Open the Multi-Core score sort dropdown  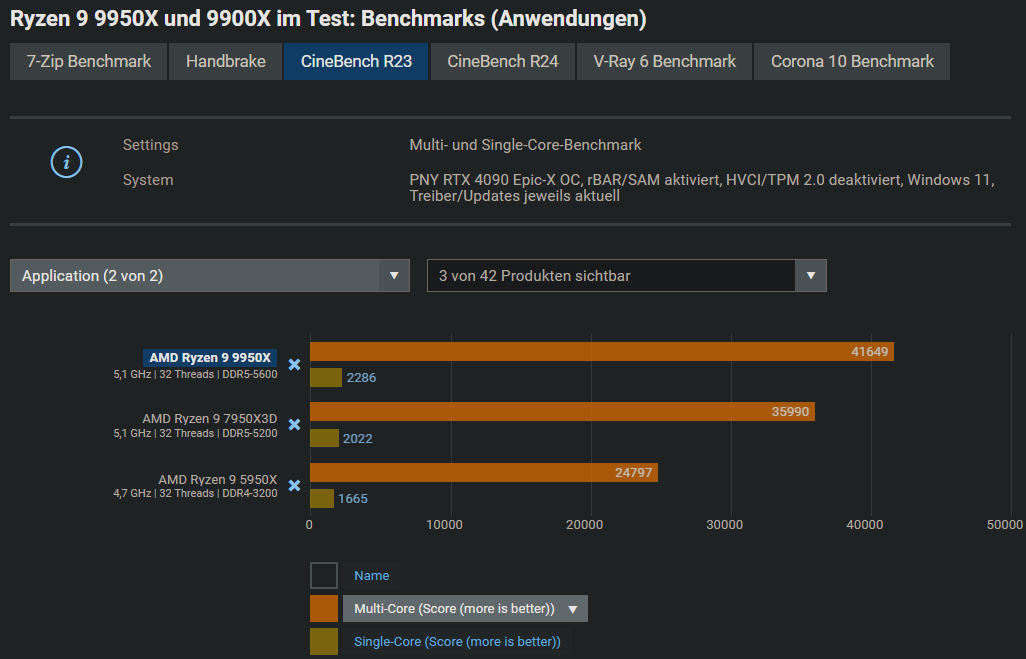point(465,609)
